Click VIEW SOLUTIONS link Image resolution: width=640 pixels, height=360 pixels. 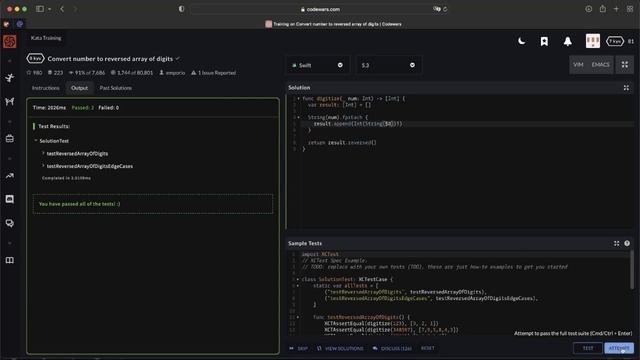click(340, 349)
